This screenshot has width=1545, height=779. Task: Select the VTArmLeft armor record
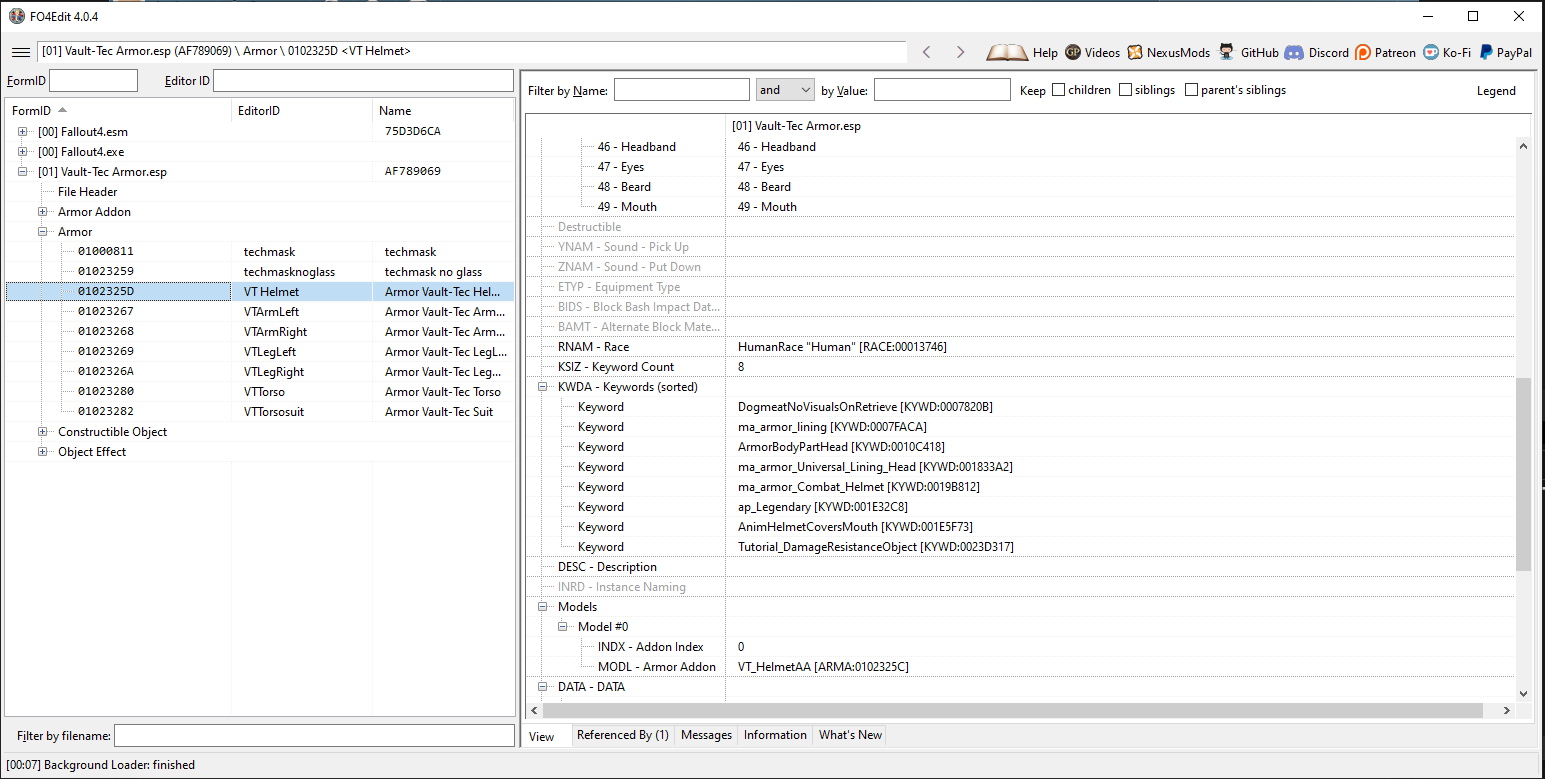[260, 312]
